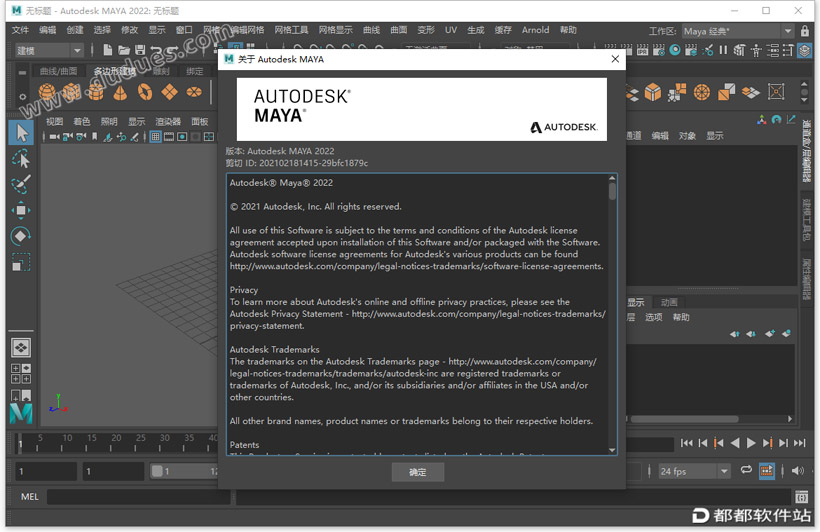The width and height of the screenshot is (820, 532).
Task: Go to end of playback range
Action: pos(800,443)
